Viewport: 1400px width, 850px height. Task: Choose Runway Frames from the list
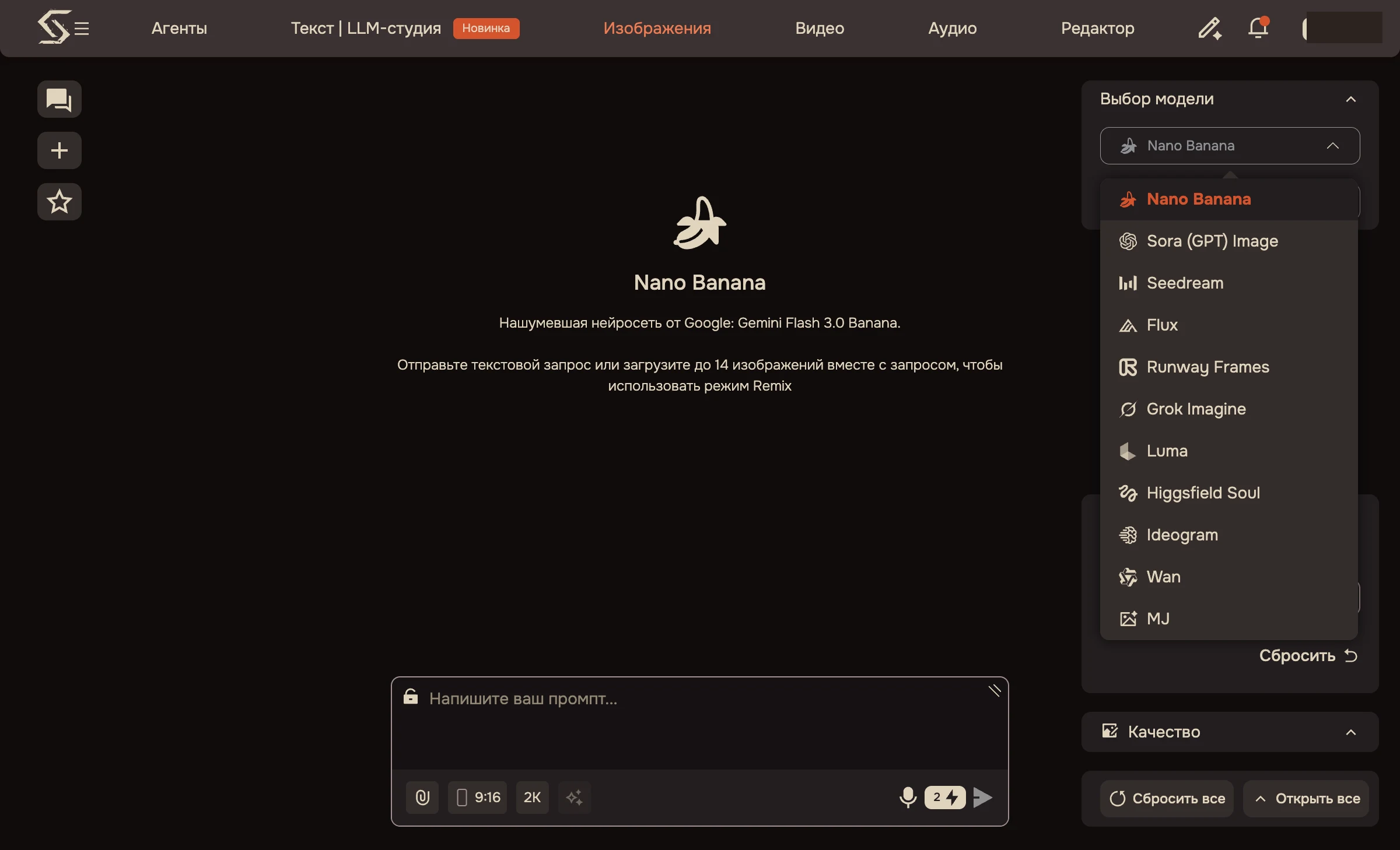click(x=1229, y=367)
